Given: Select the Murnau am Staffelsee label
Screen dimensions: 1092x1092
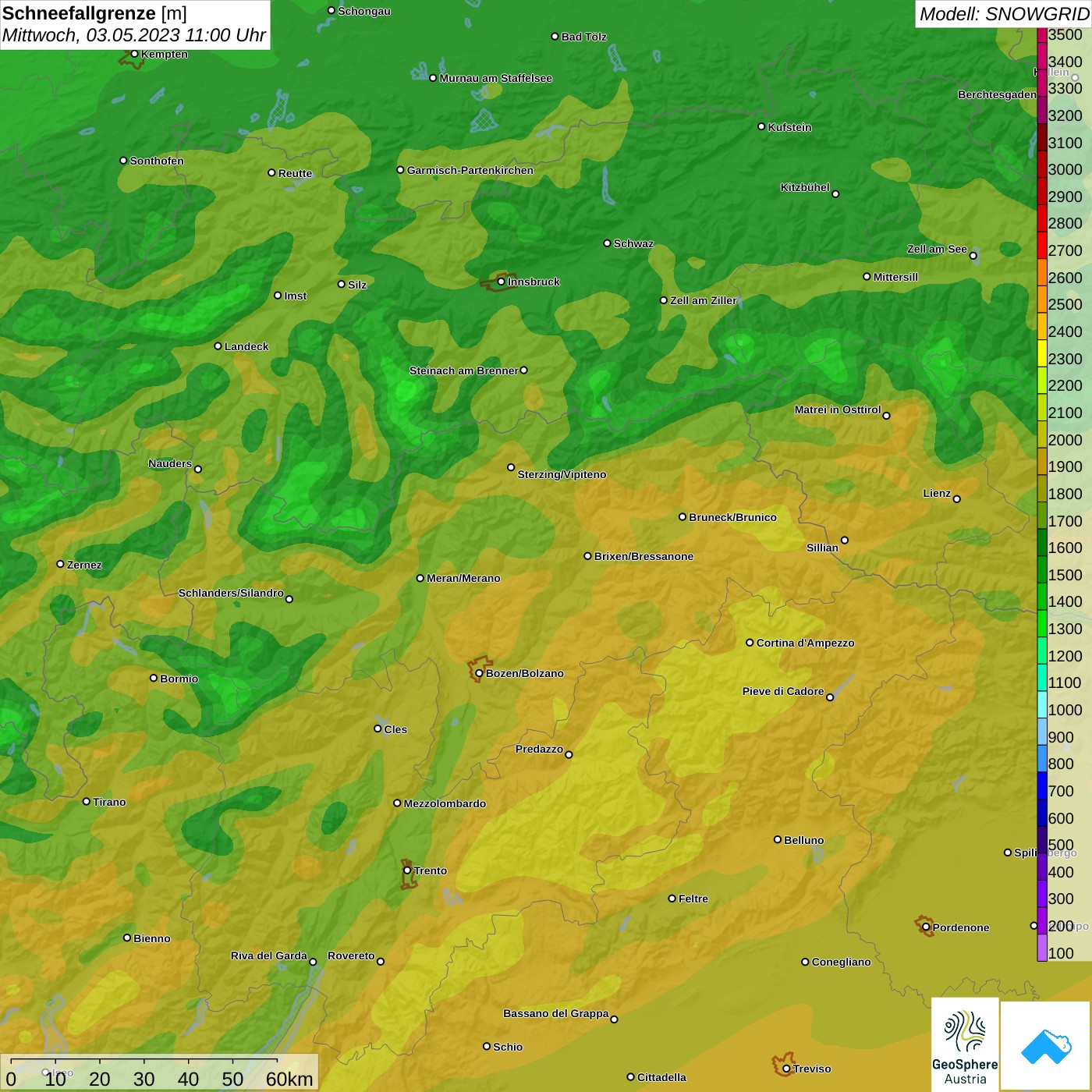Looking at the screenshot, I should [x=495, y=78].
